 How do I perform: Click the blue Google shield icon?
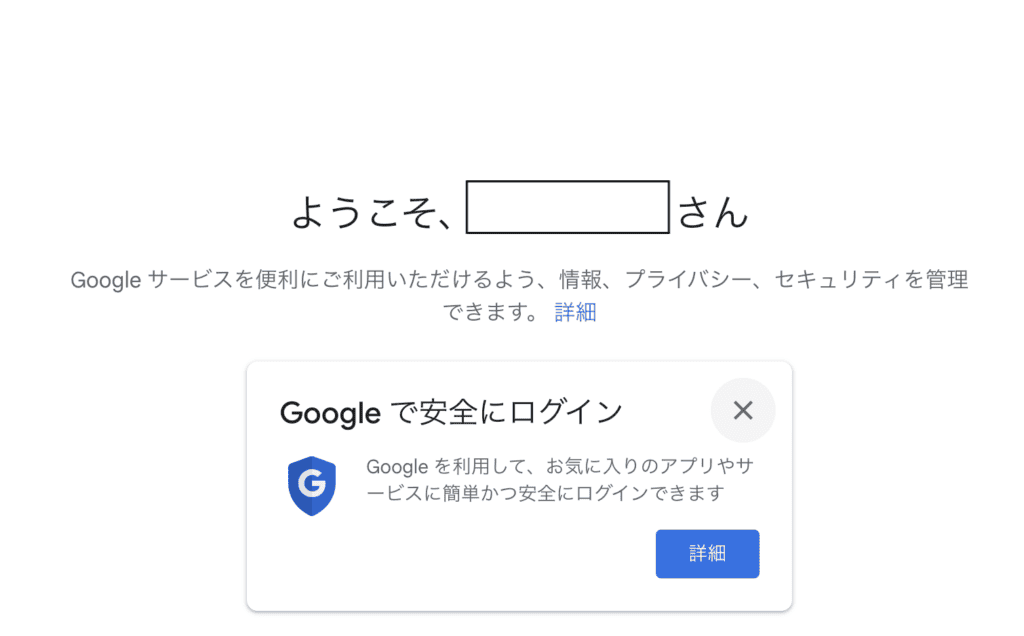(x=312, y=486)
